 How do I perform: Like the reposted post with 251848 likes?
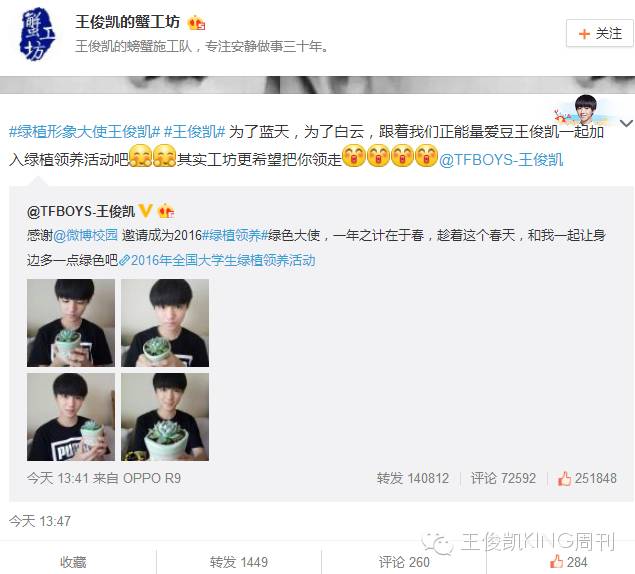[587, 478]
